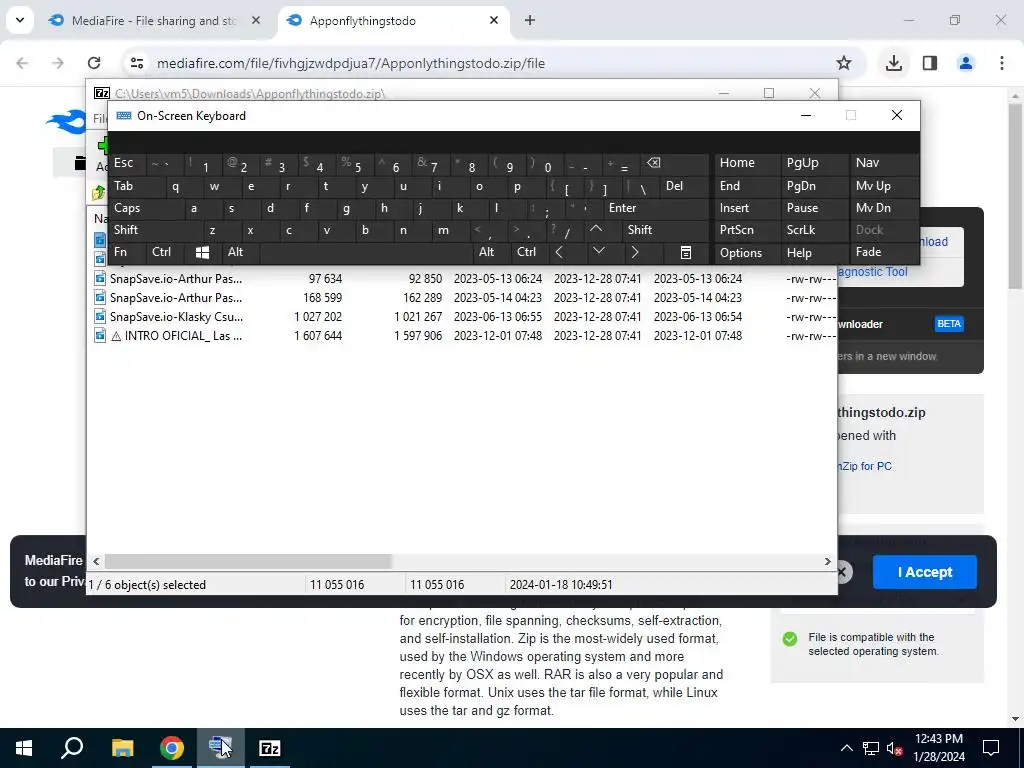Click 7-Zip horizontal scrollbar thumb
Image resolution: width=1024 pixels, height=768 pixels.
[x=248, y=562]
